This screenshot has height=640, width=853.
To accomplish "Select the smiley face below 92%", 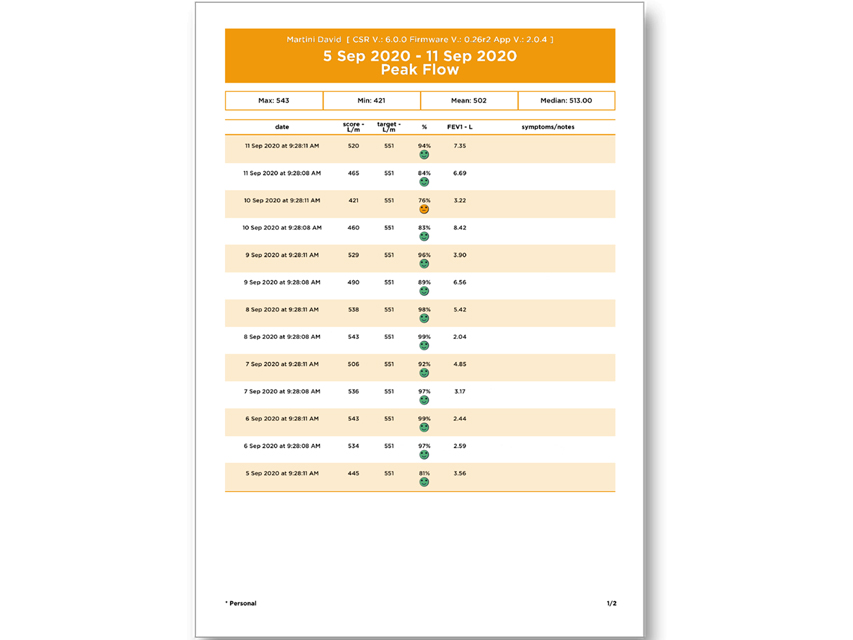I will pos(424,373).
